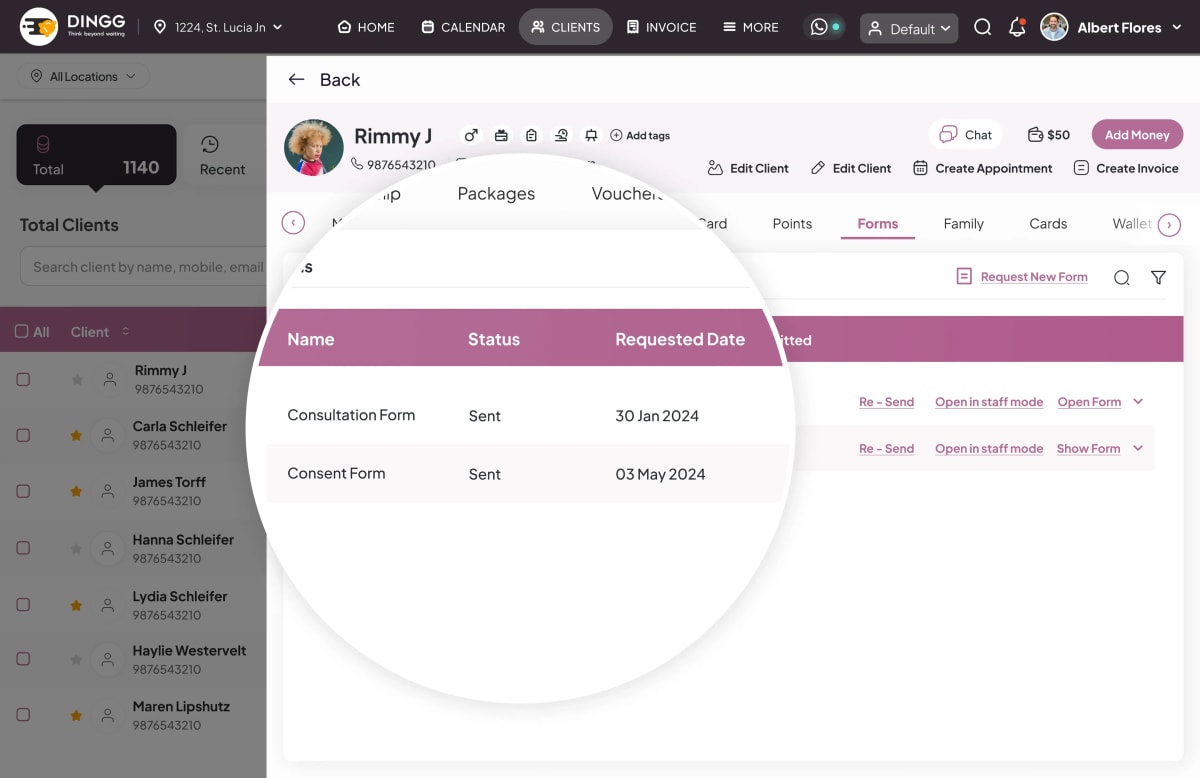
Task: Open HOME in the navbar
Action: [x=366, y=27]
